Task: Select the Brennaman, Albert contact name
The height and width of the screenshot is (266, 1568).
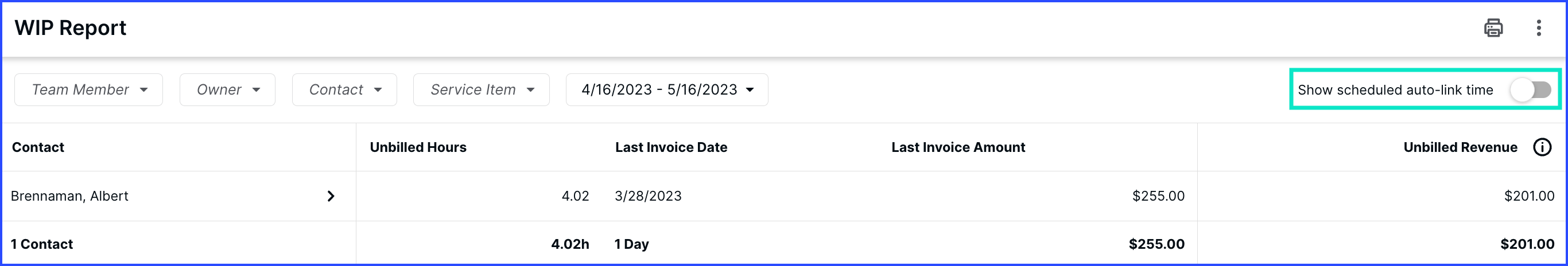Action: click(70, 196)
